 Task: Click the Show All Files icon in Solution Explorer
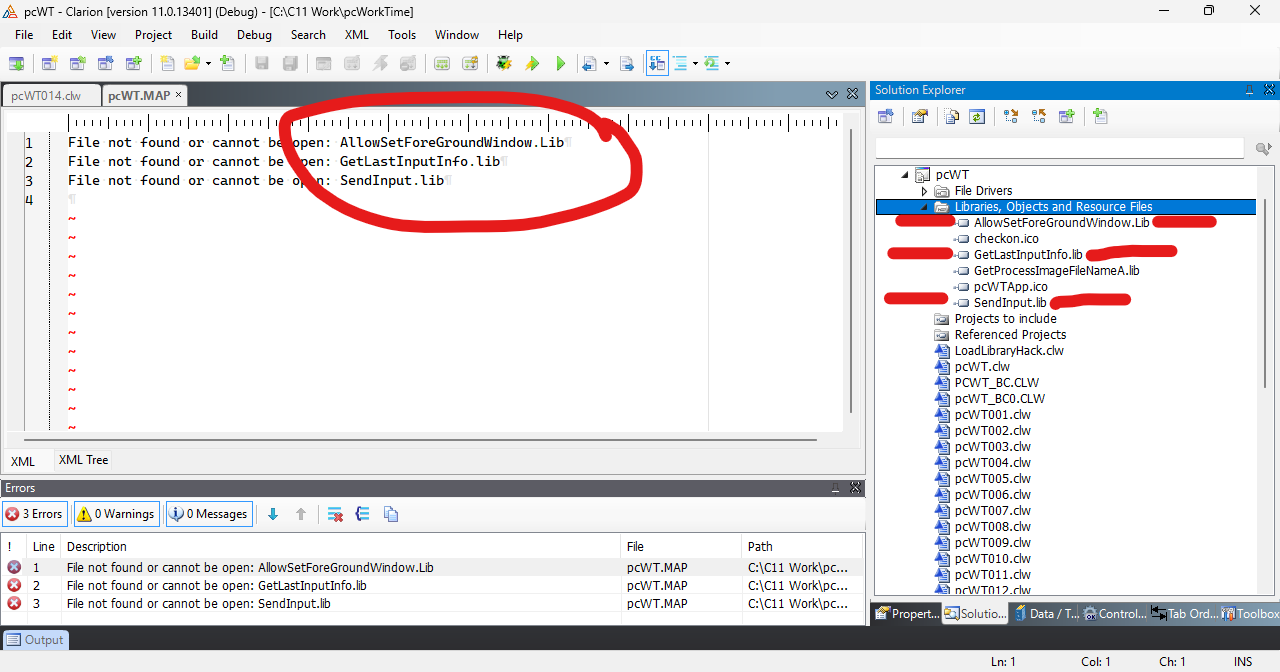[952, 116]
